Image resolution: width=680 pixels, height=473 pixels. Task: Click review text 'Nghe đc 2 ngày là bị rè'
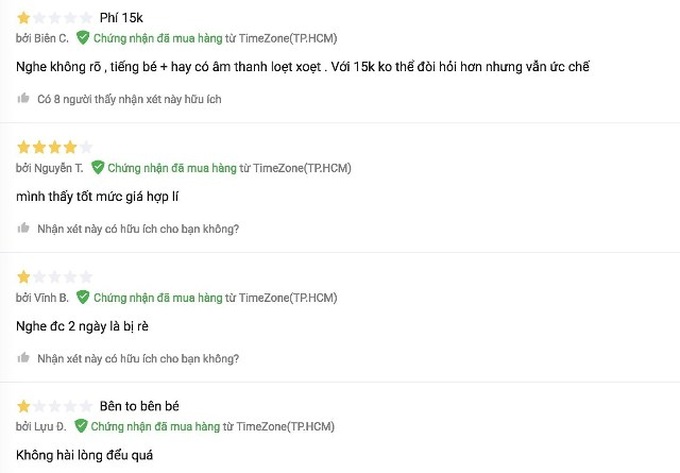point(82,326)
